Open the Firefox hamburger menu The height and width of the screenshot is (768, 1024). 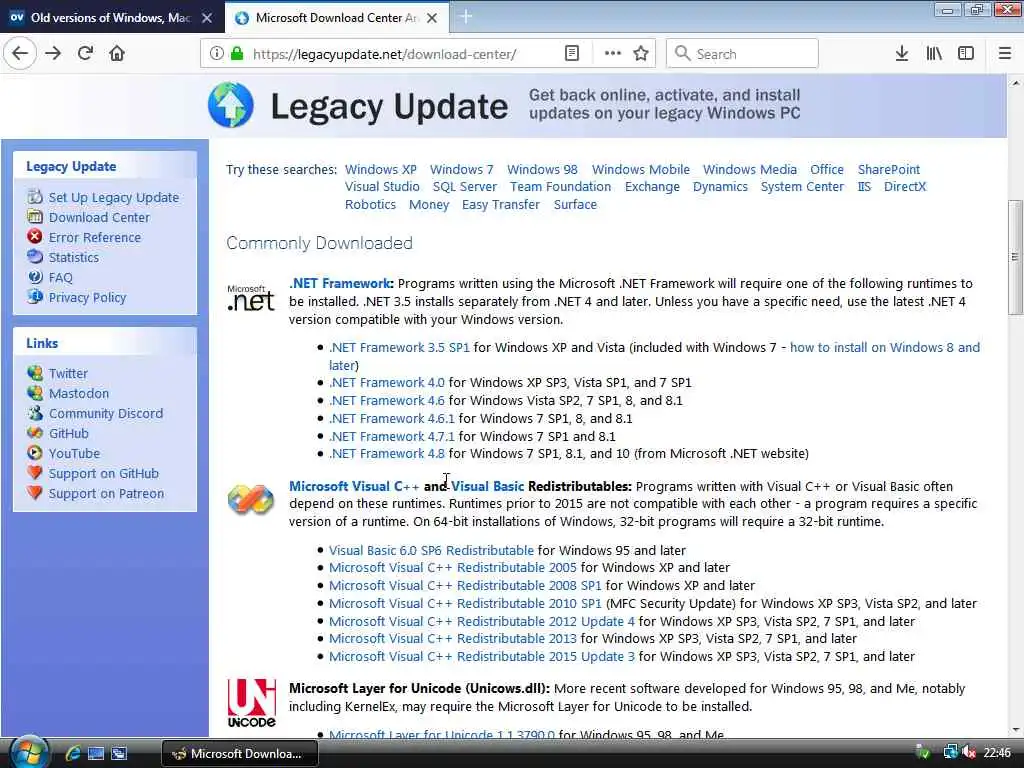(x=1005, y=54)
